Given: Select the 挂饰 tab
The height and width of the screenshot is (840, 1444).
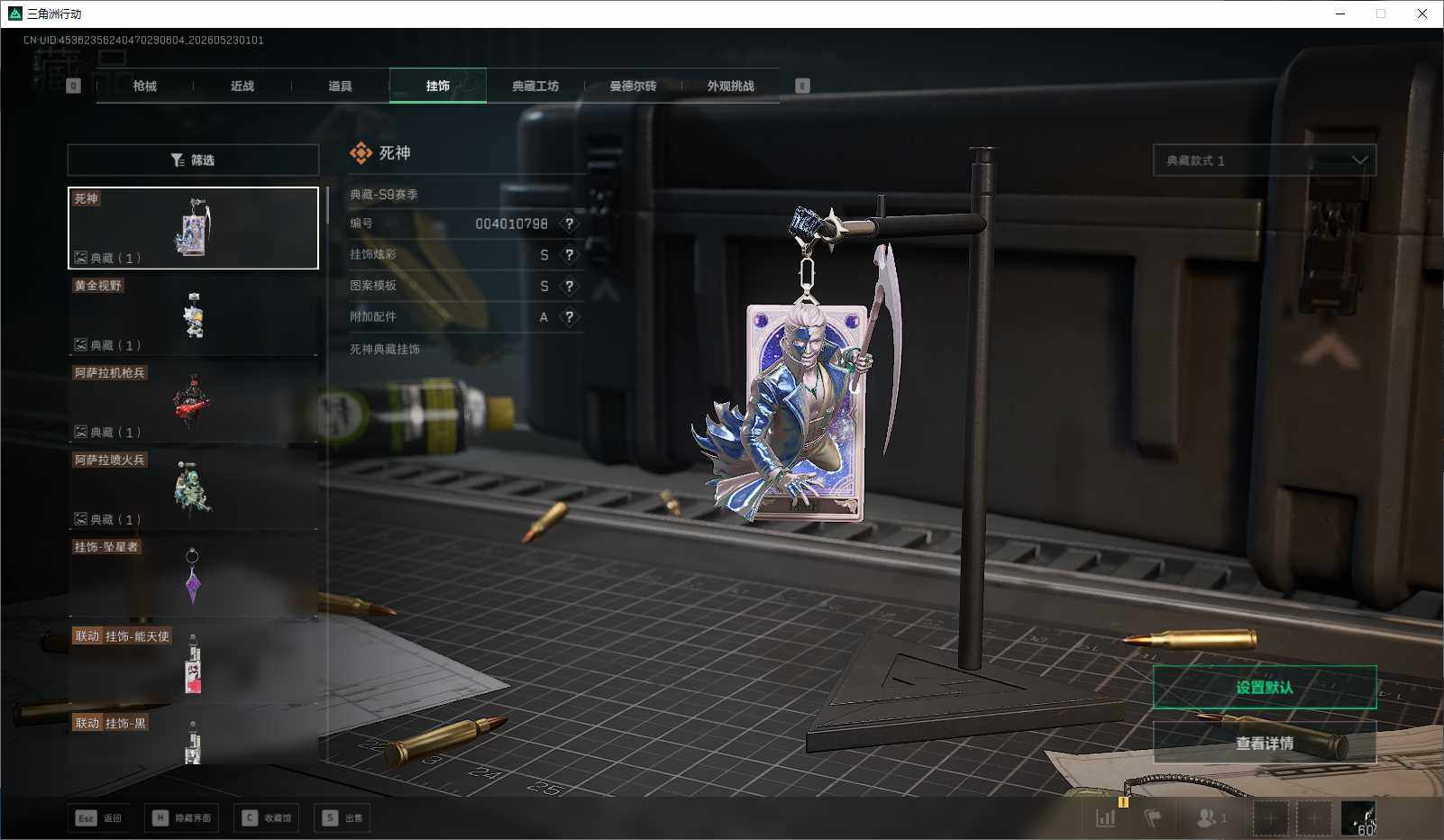Looking at the screenshot, I should 438,86.
